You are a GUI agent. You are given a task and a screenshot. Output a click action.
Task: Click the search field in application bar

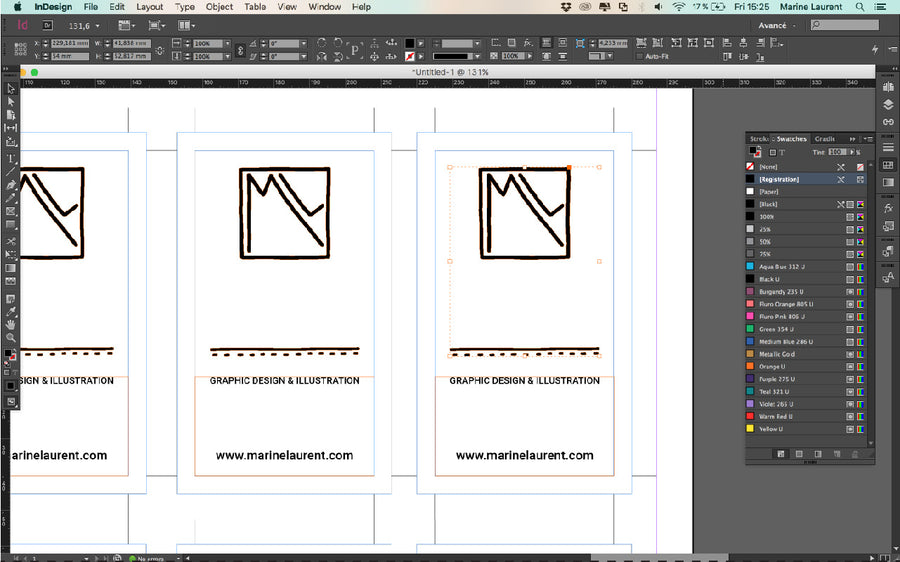tap(844, 25)
